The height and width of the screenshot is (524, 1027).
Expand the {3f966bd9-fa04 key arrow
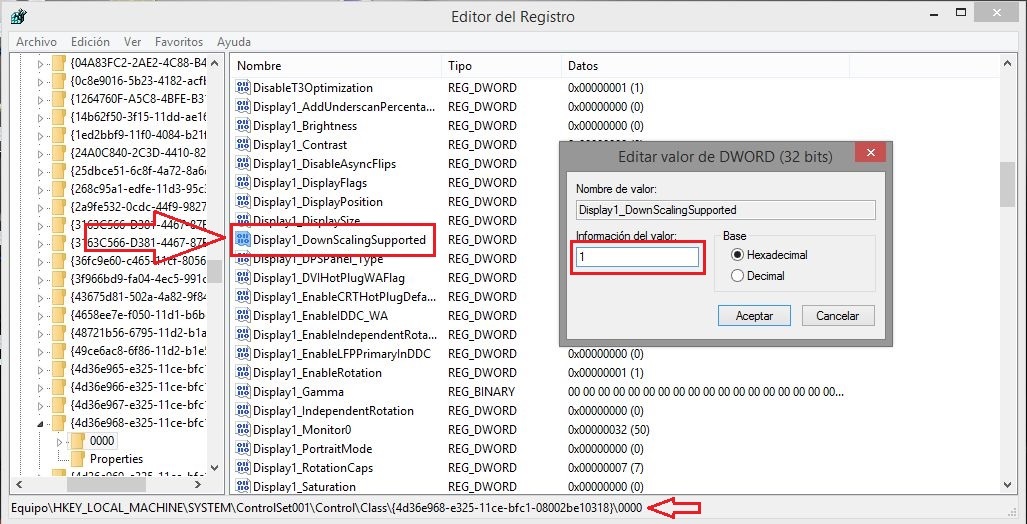point(41,278)
